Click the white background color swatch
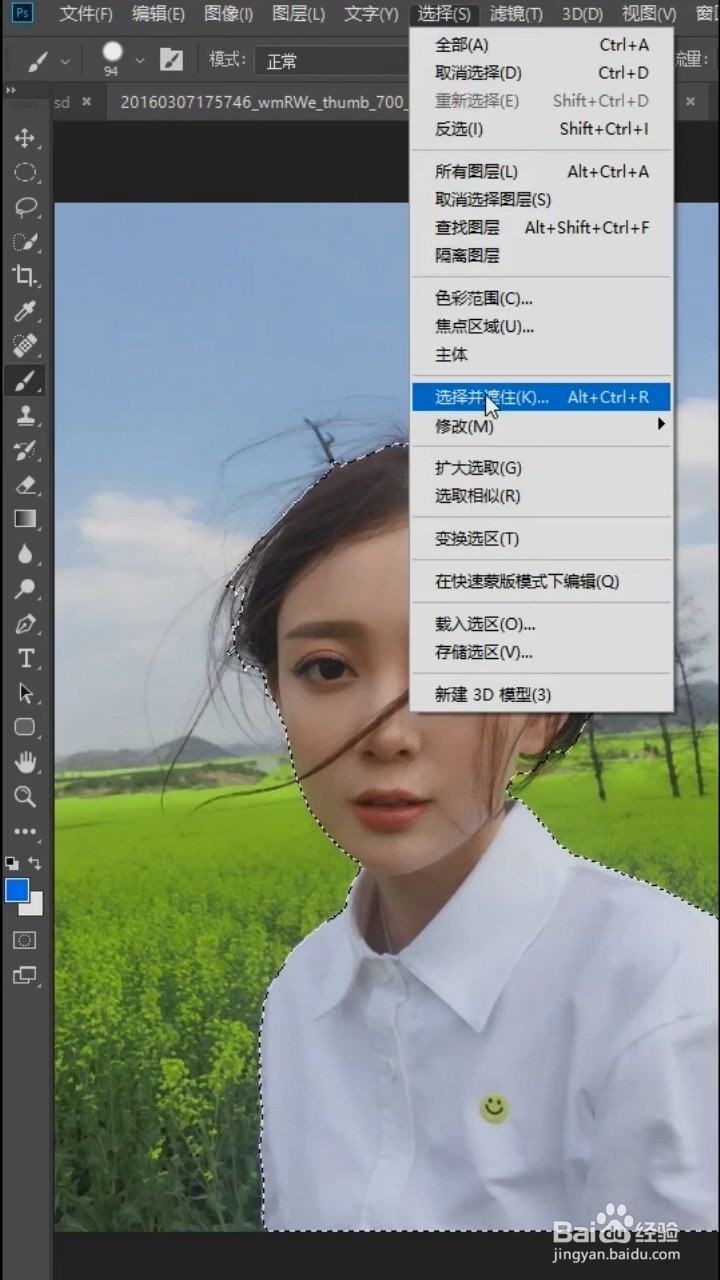The width and height of the screenshot is (720, 1280). pyautogui.click(x=35, y=906)
